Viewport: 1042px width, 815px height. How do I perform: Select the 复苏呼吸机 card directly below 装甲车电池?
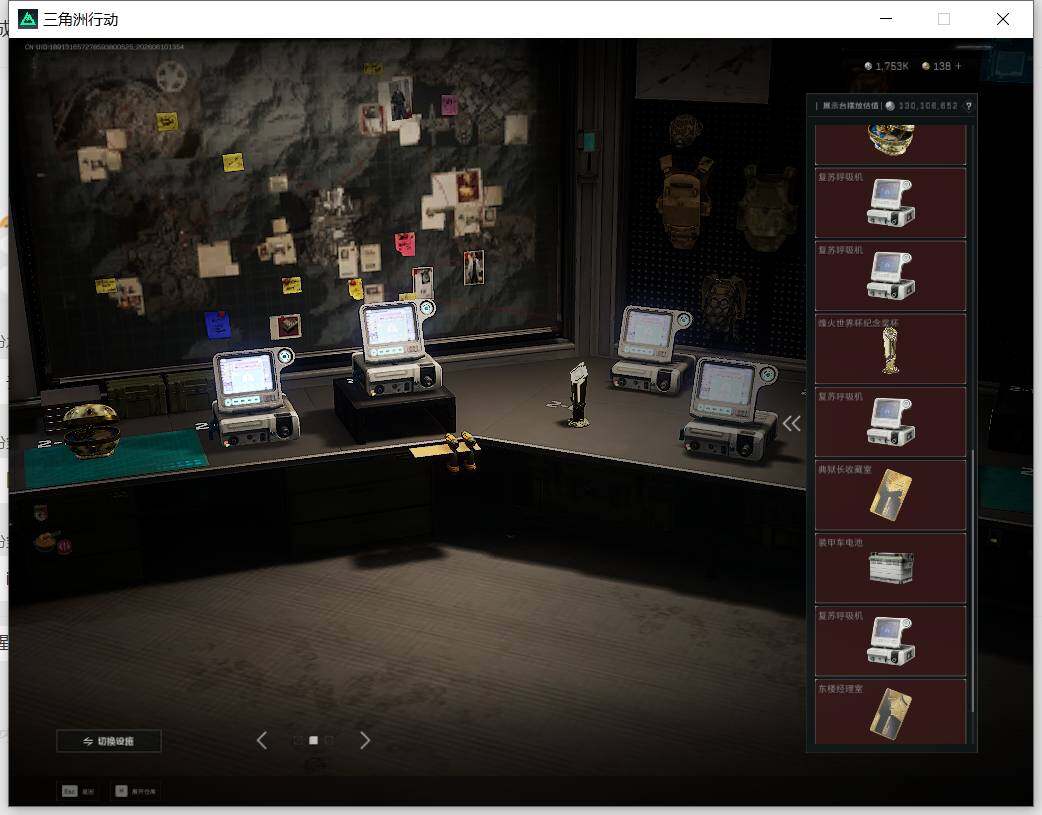(x=890, y=641)
